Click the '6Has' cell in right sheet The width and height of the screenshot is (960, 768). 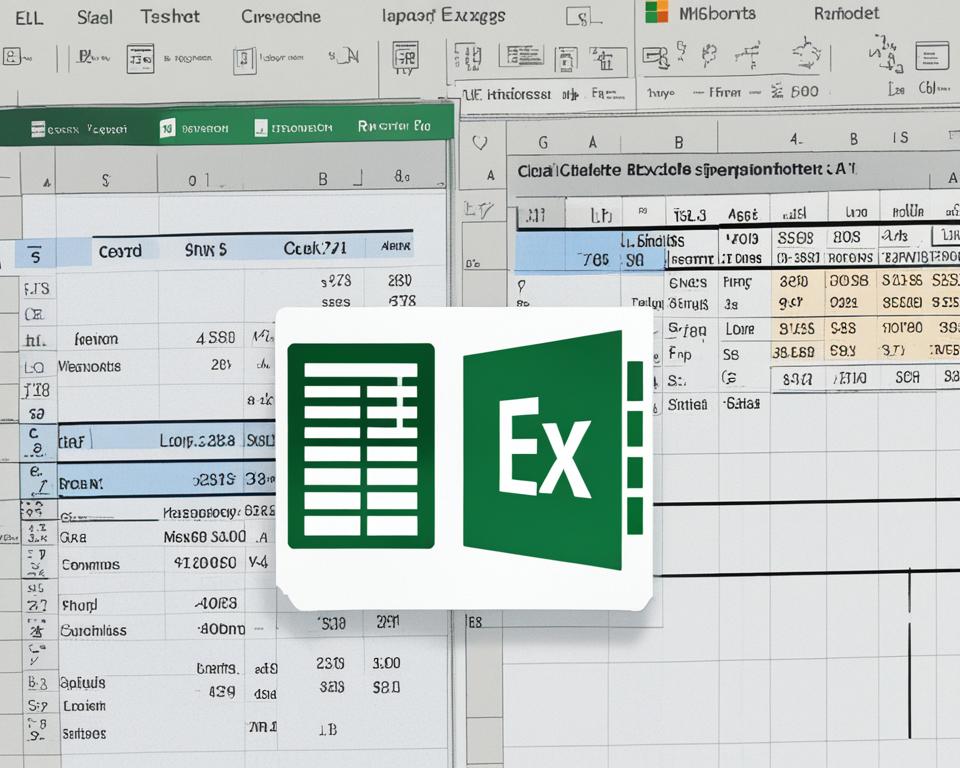[741, 404]
